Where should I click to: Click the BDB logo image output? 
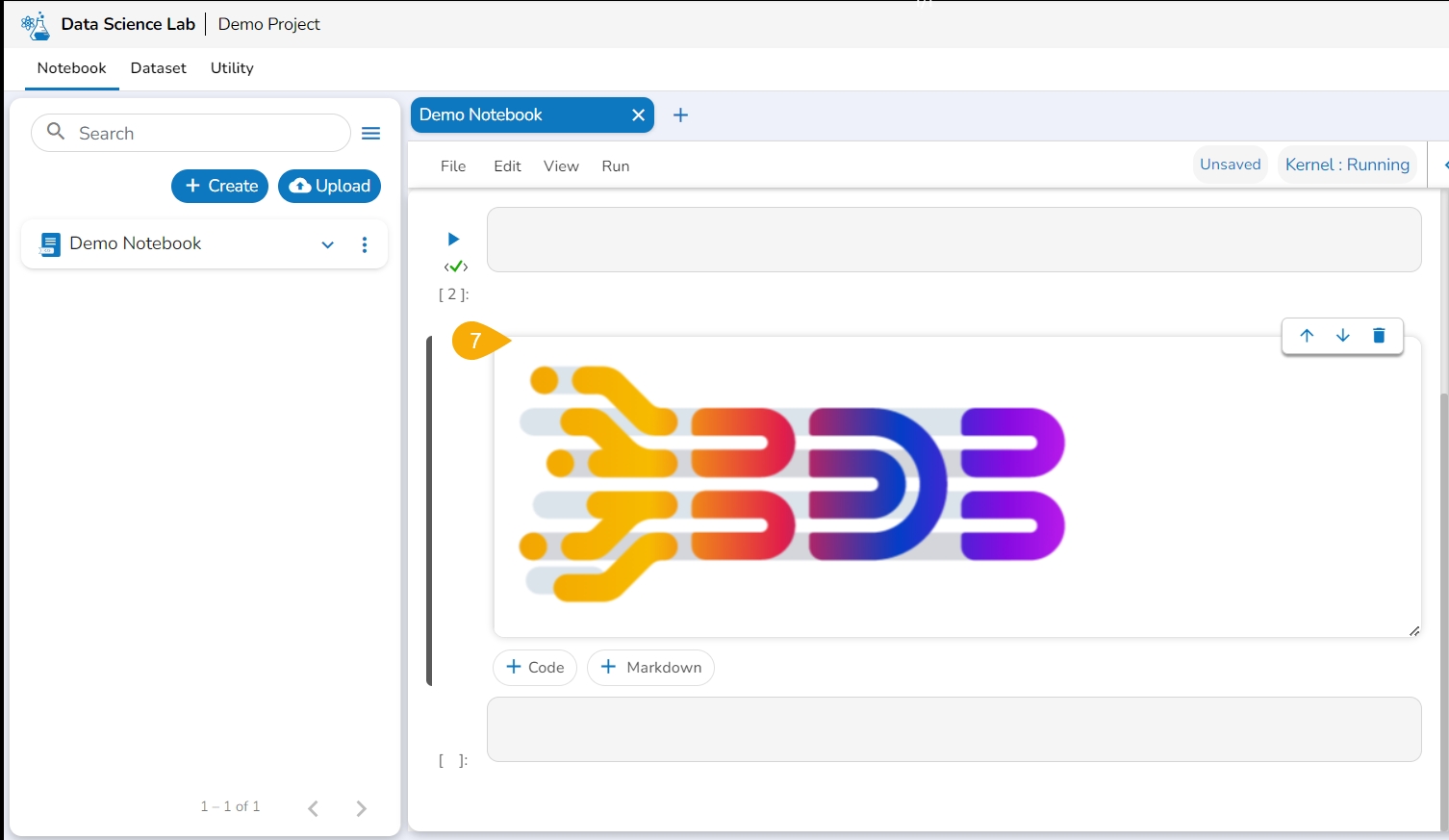tap(792, 484)
